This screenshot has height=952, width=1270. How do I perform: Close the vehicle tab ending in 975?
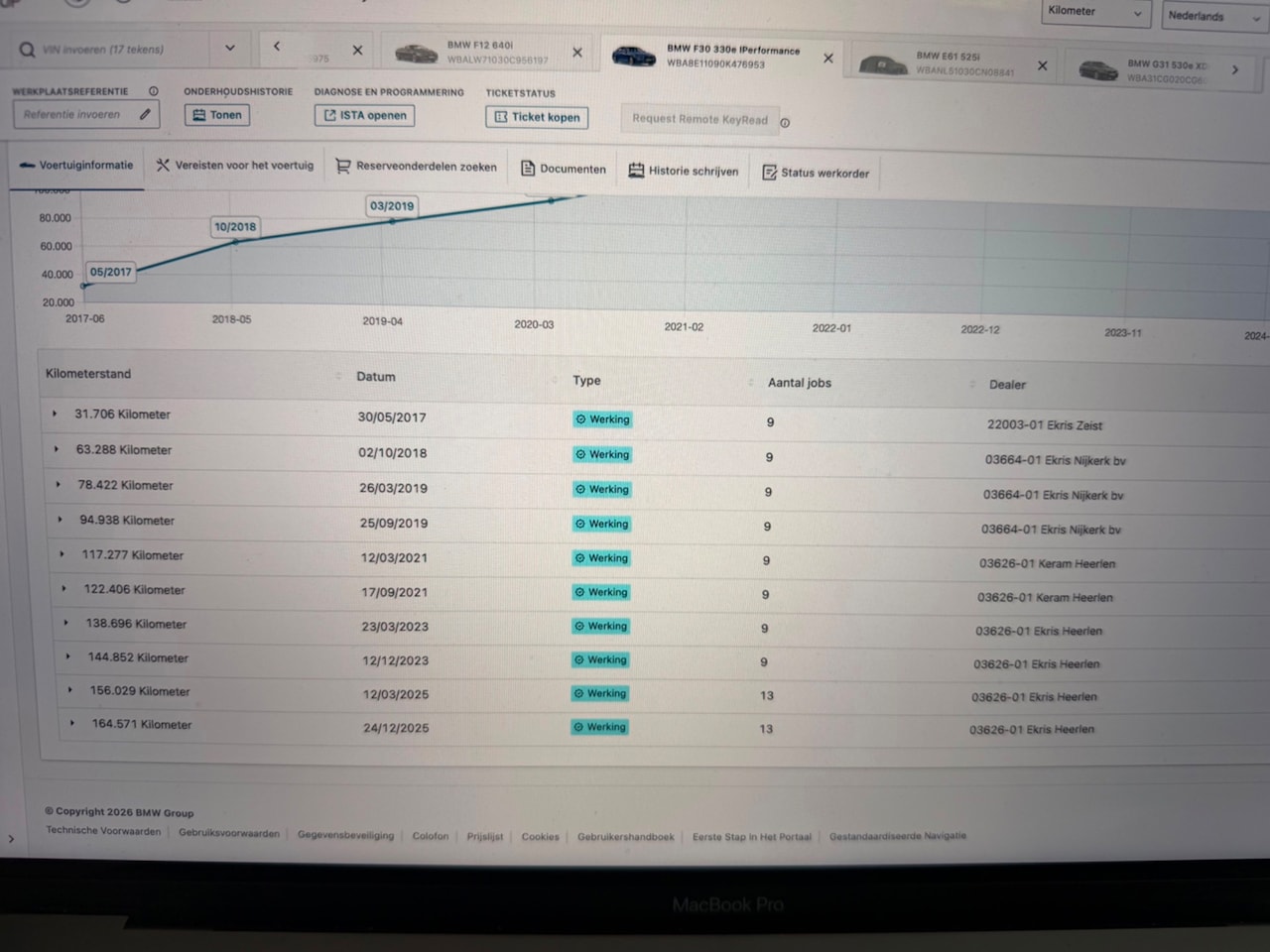357,50
